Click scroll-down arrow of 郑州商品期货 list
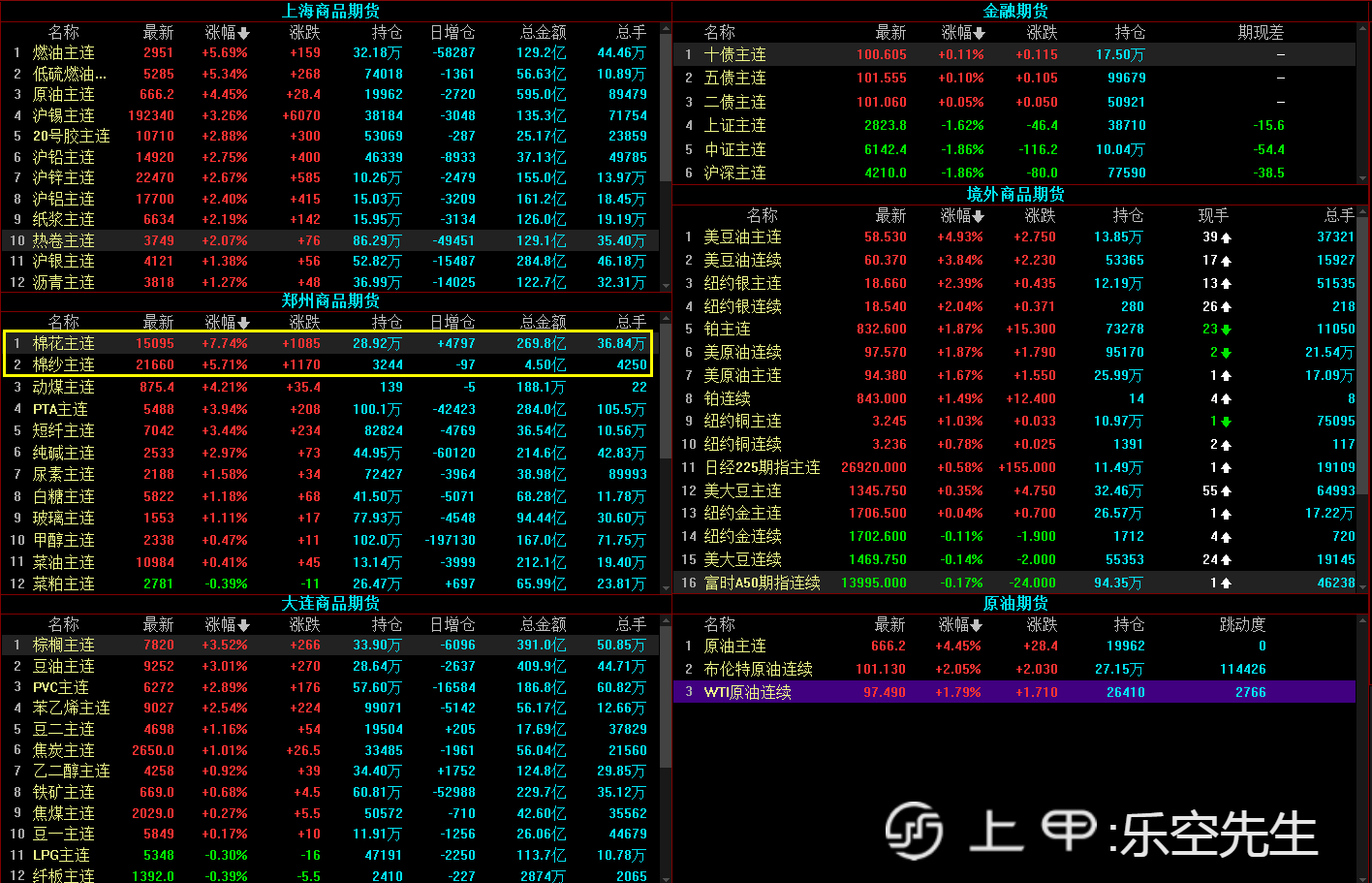The height and width of the screenshot is (883, 1372). point(666,586)
